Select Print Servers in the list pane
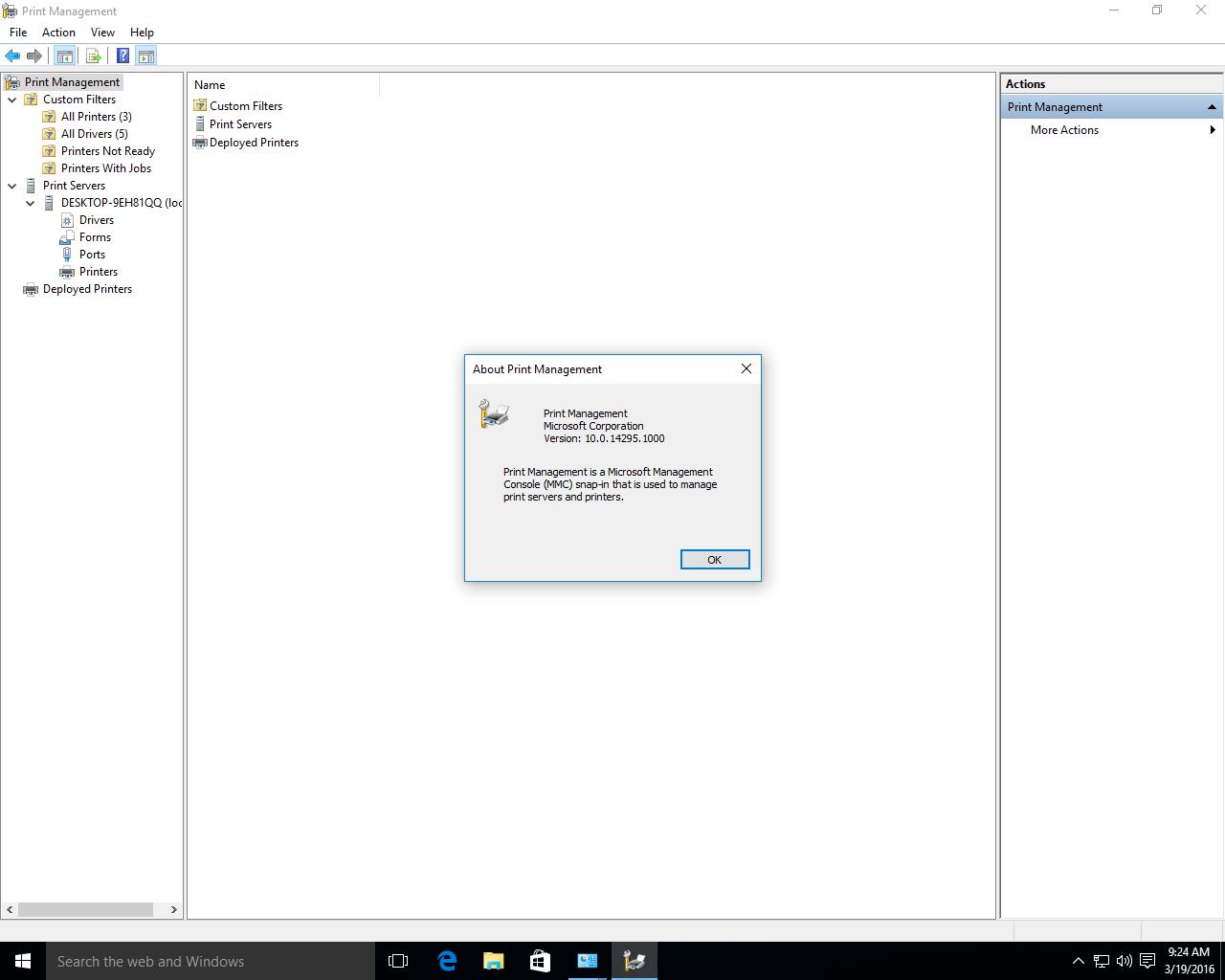The image size is (1225, 980). [x=240, y=124]
